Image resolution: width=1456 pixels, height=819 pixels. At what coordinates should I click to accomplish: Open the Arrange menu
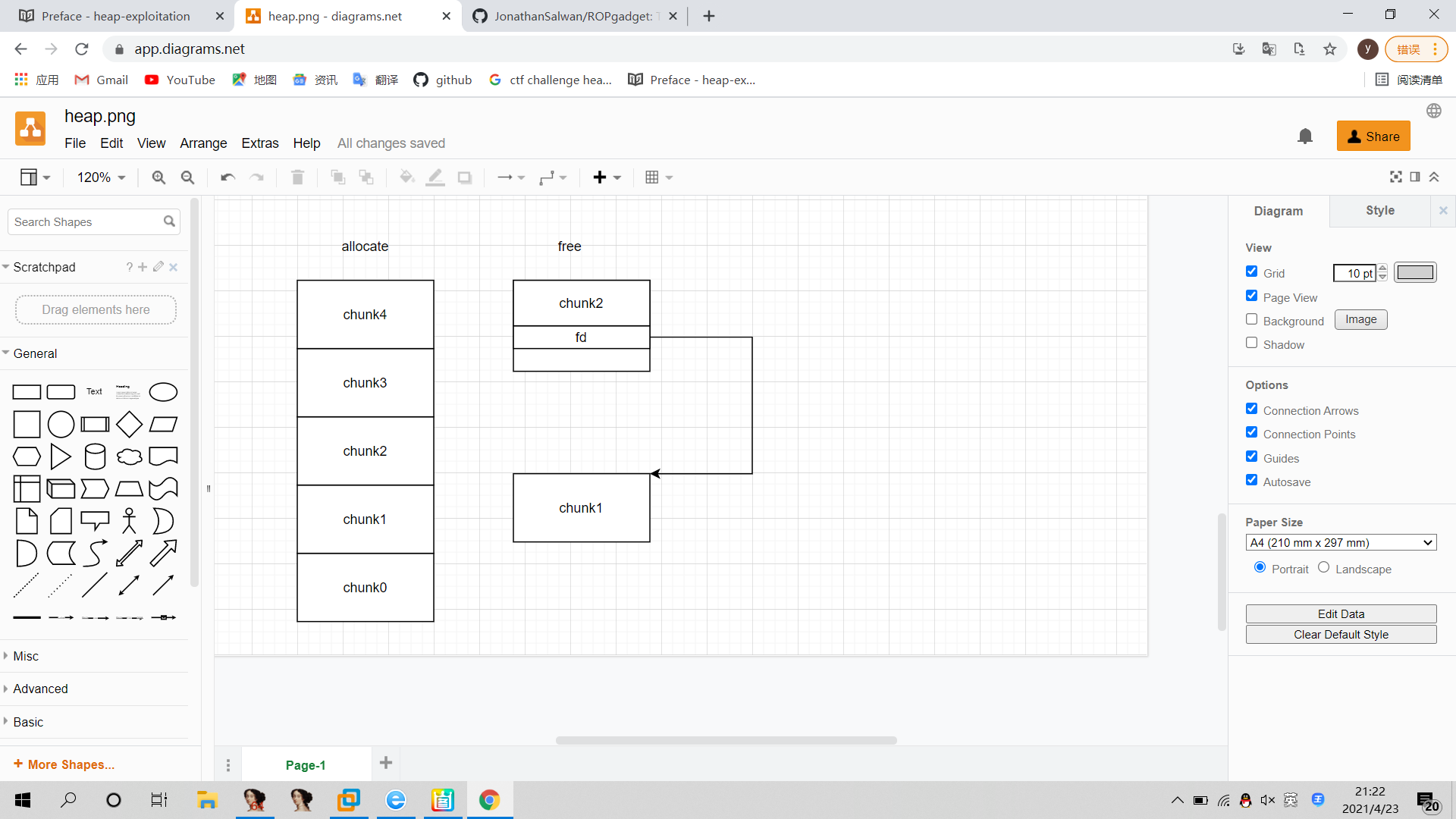click(x=202, y=143)
